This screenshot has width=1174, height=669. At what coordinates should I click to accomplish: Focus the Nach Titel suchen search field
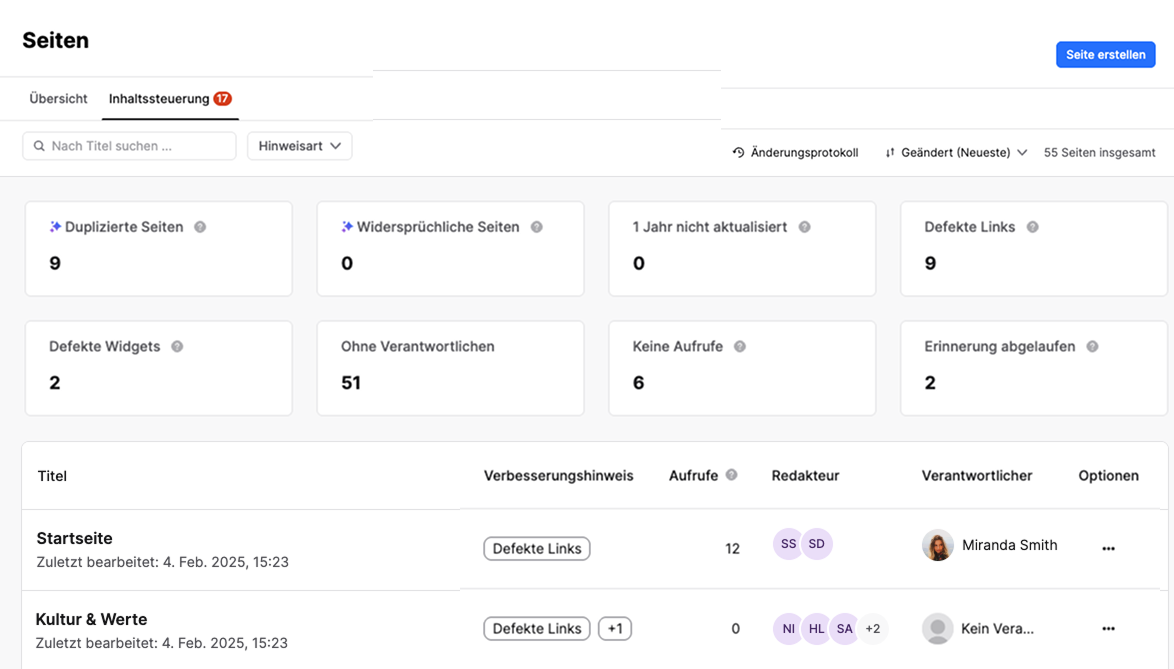[130, 146]
